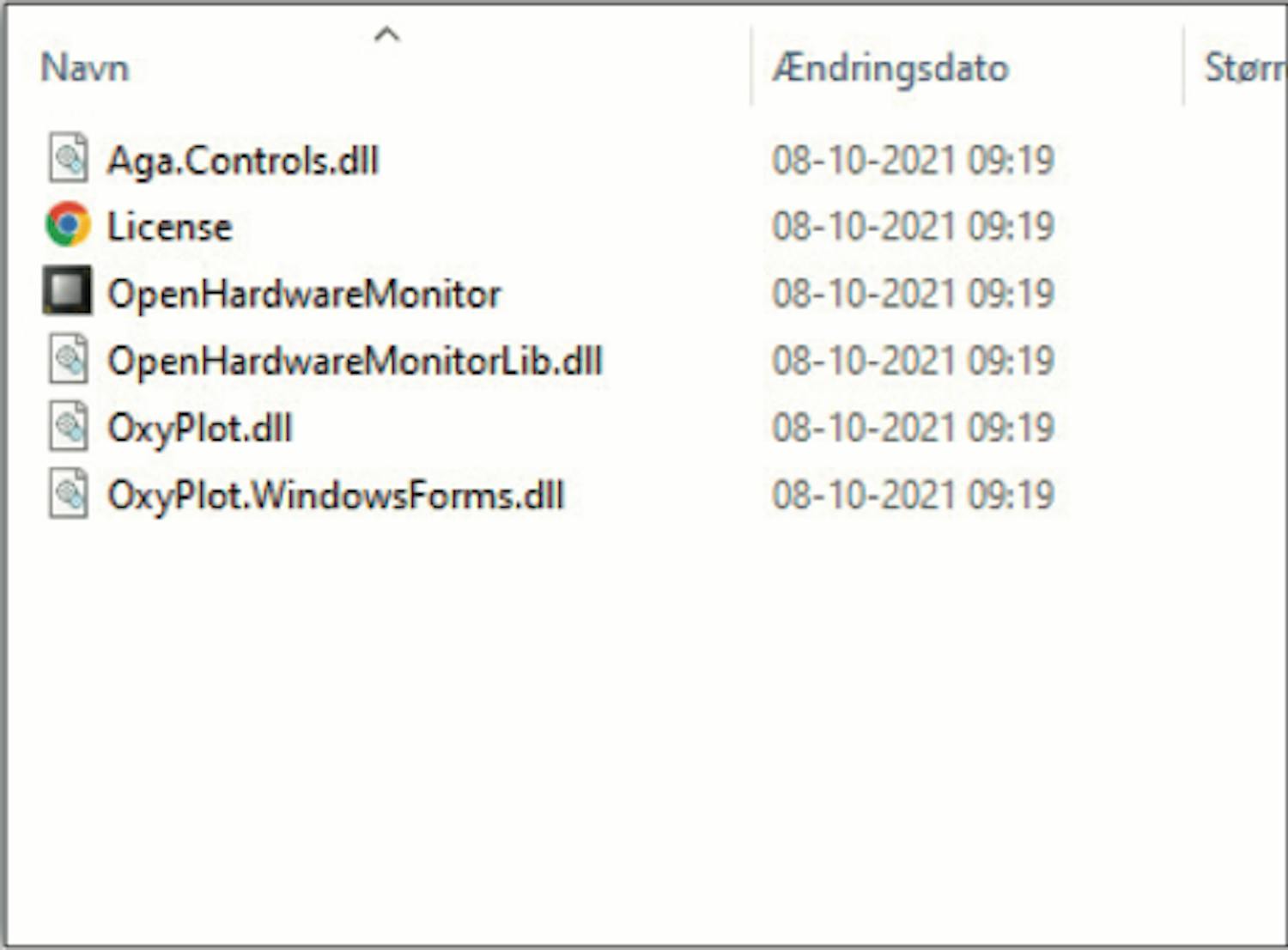Viewport: 1288px width, 950px height.
Task: Select the OpenHardwareMonitorLib.dll file name
Action: click(355, 361)
